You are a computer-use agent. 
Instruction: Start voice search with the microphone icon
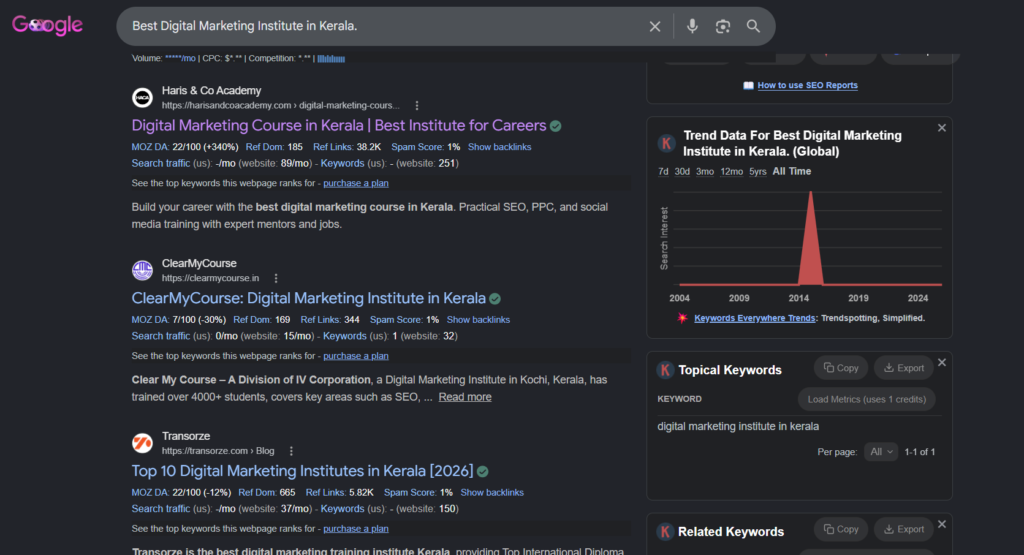pos(692,26)
